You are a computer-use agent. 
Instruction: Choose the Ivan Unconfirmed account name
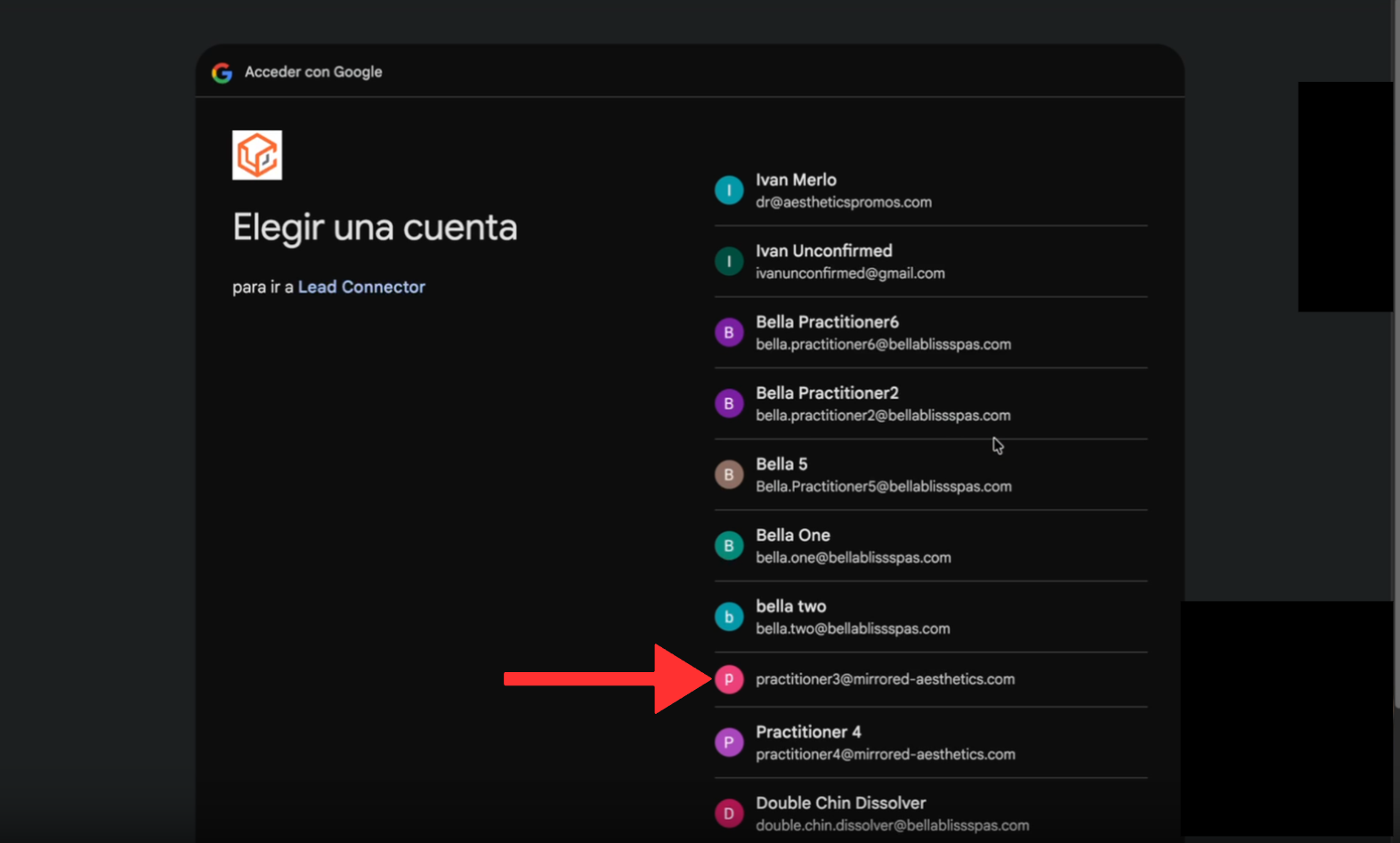[x=824, y=251]
